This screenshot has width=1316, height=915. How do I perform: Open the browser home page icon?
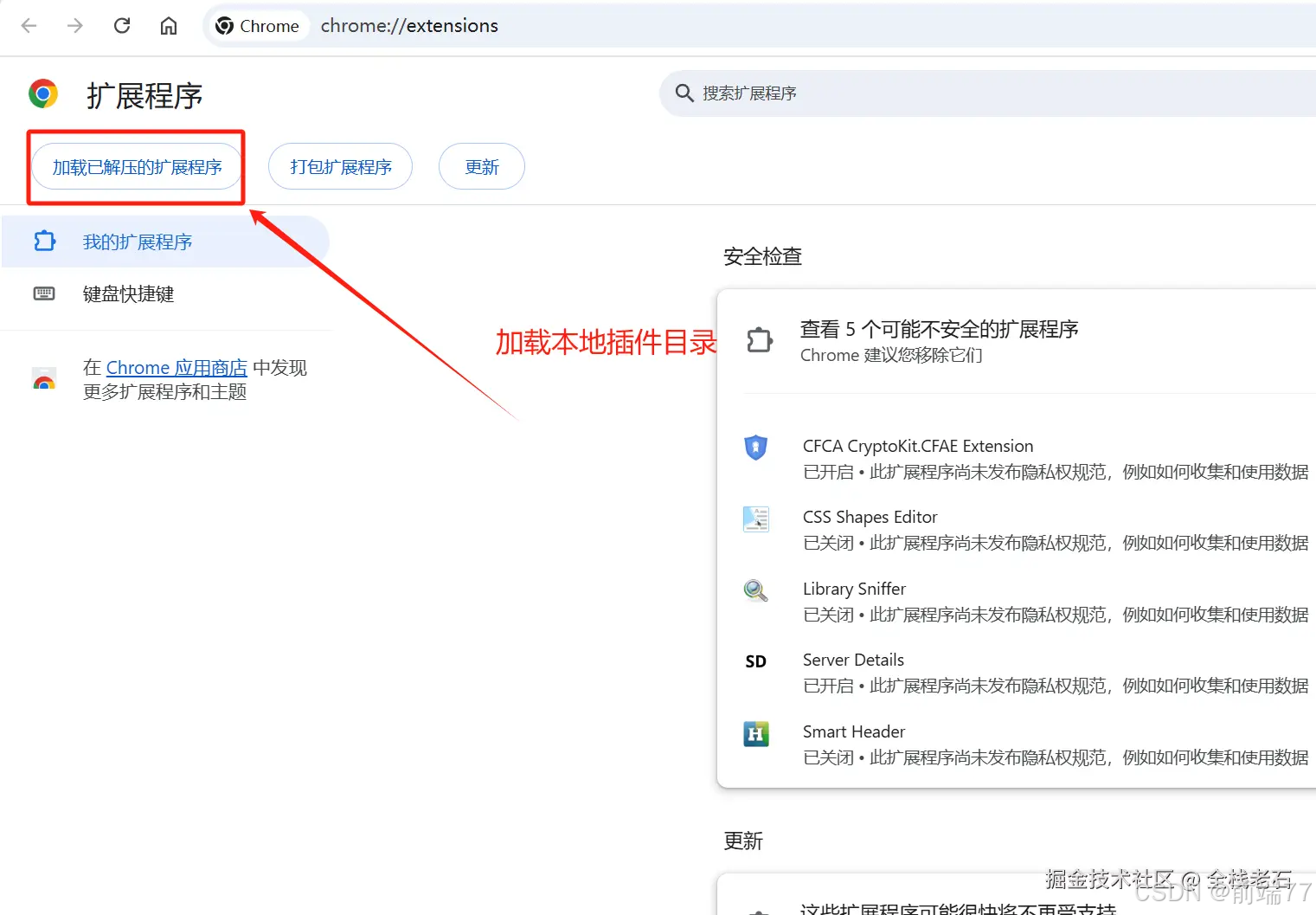(x=169, y=26)
